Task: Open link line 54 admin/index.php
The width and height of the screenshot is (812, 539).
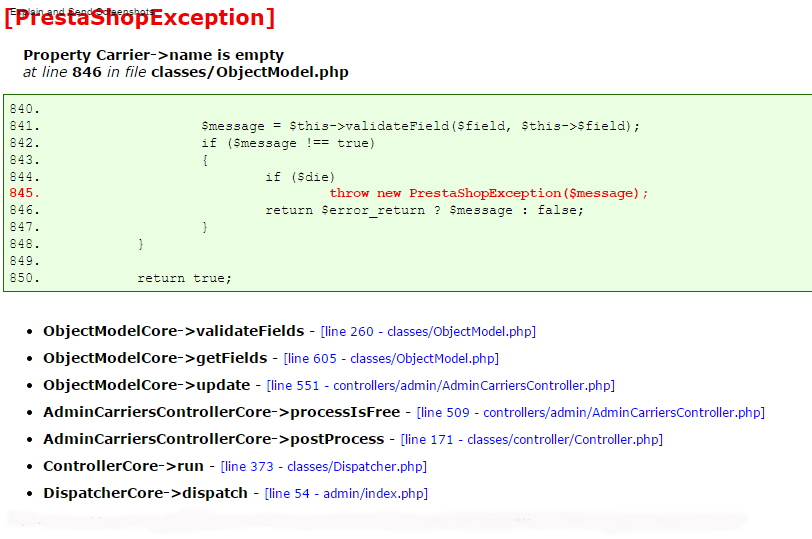Action: [x=346, y=493]
